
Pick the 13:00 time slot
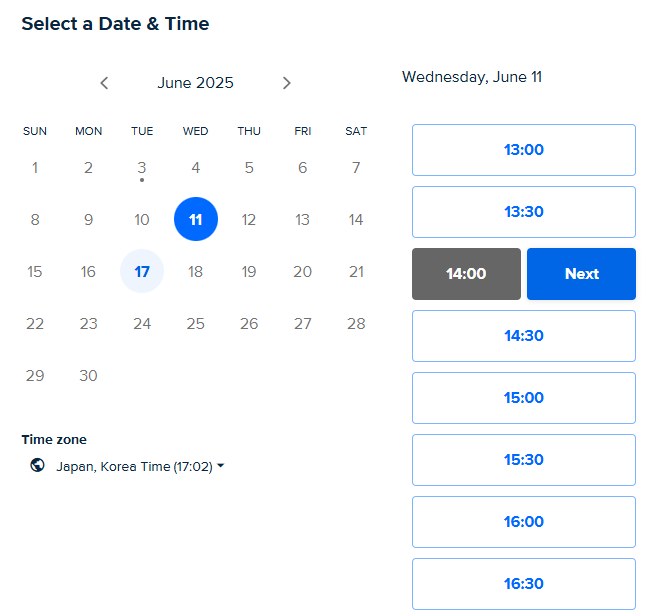524,150
